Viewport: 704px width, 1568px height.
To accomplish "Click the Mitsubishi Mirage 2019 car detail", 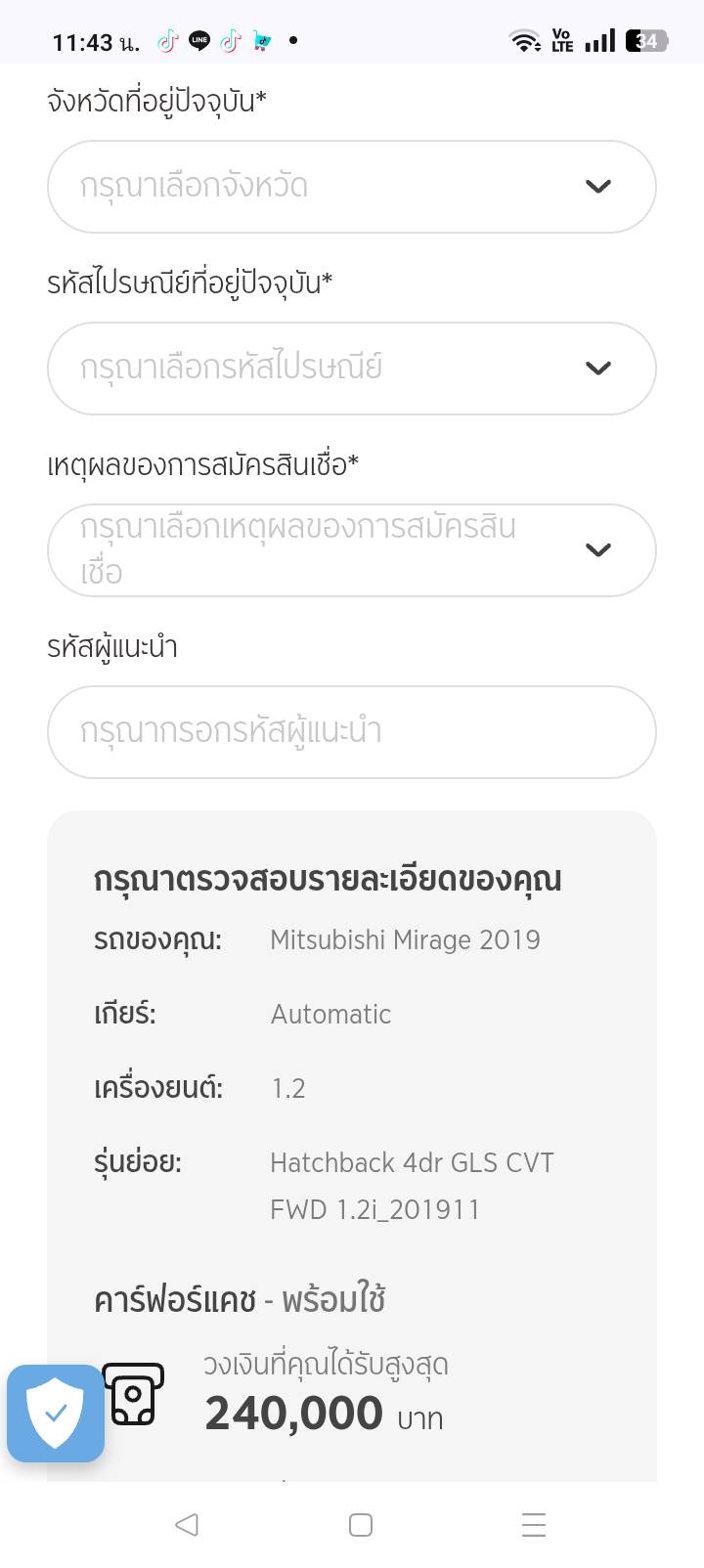I will point(405,940).
